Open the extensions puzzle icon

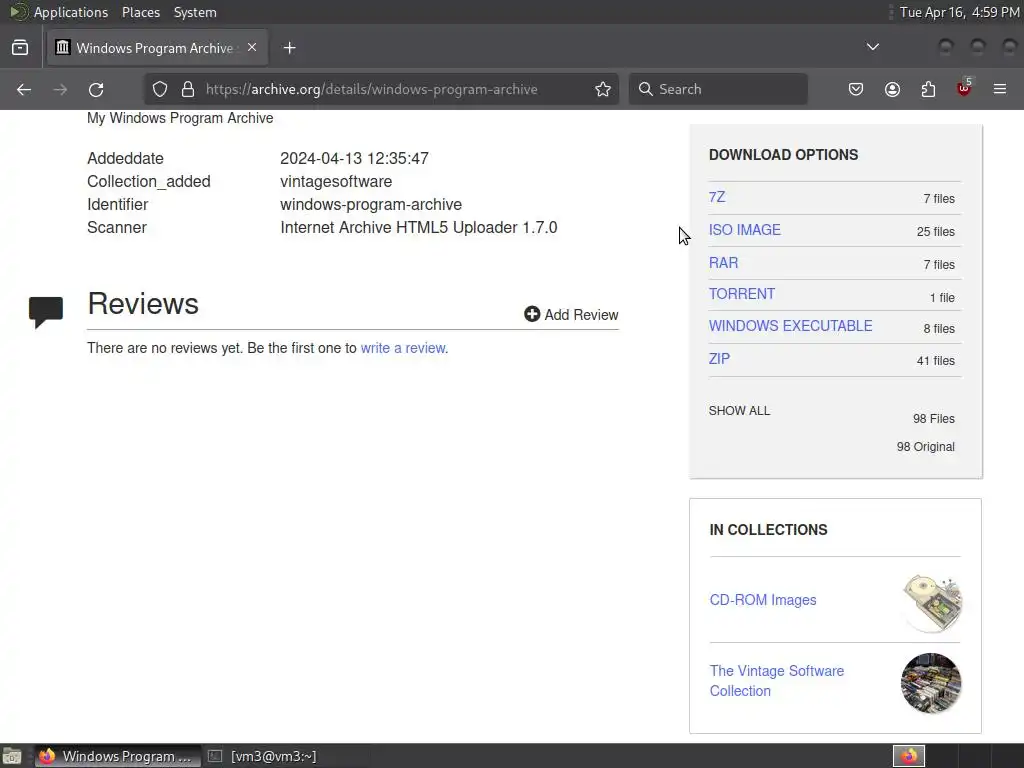[928, 89]
